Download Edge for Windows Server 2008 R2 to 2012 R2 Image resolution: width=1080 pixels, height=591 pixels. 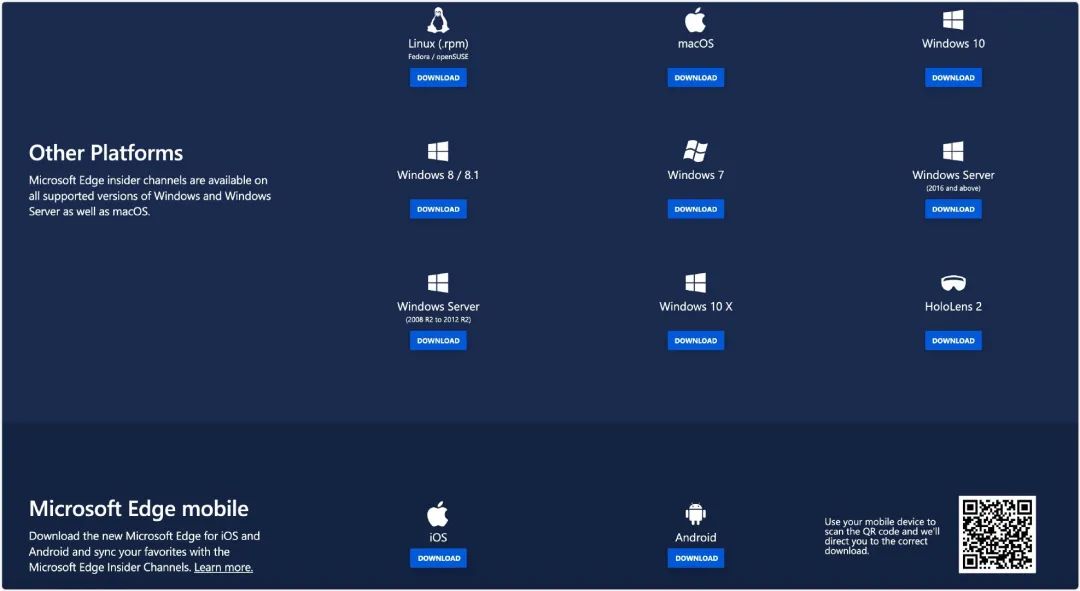438,341
